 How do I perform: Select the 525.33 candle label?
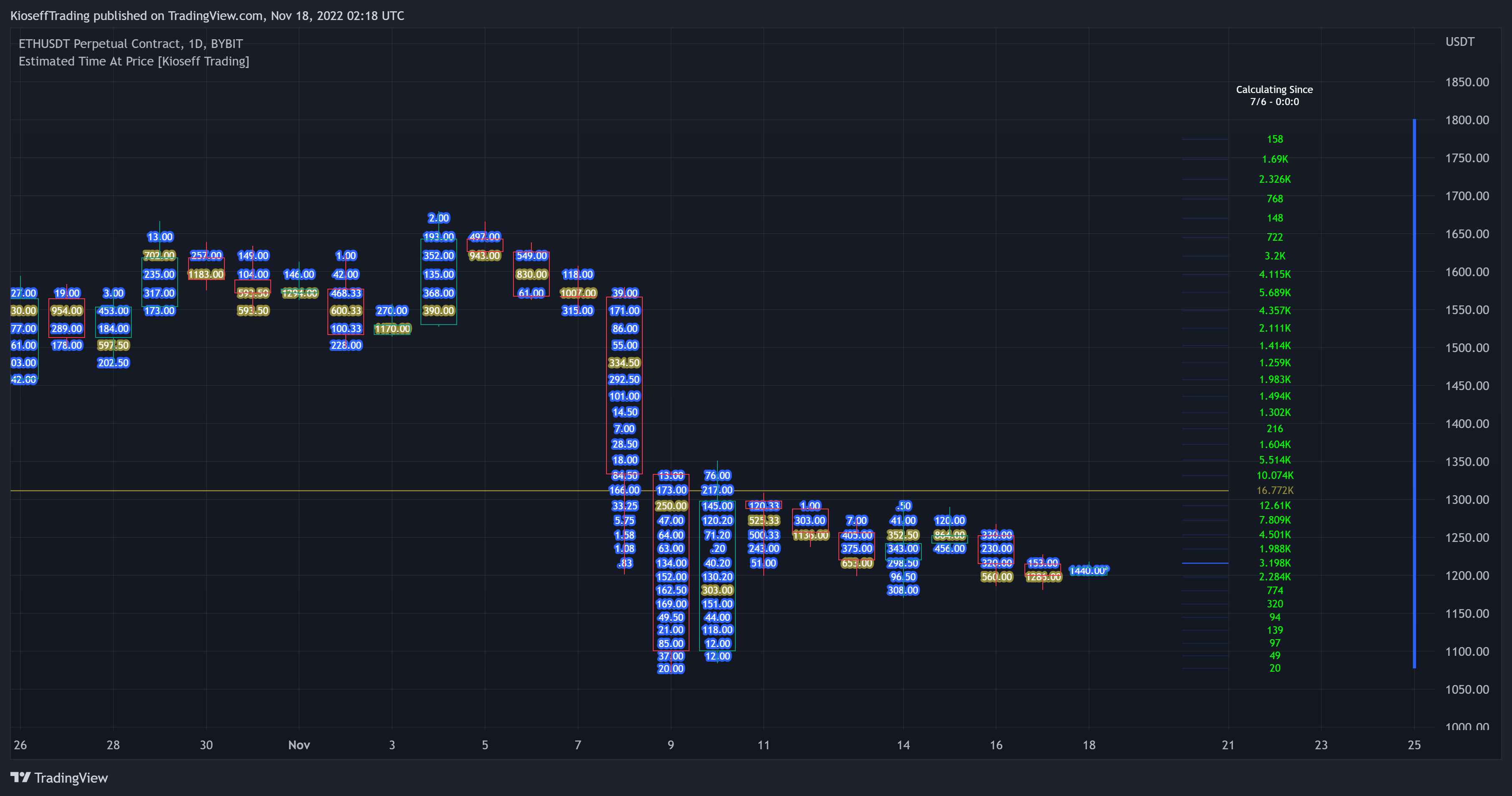(x=764, y=520)
